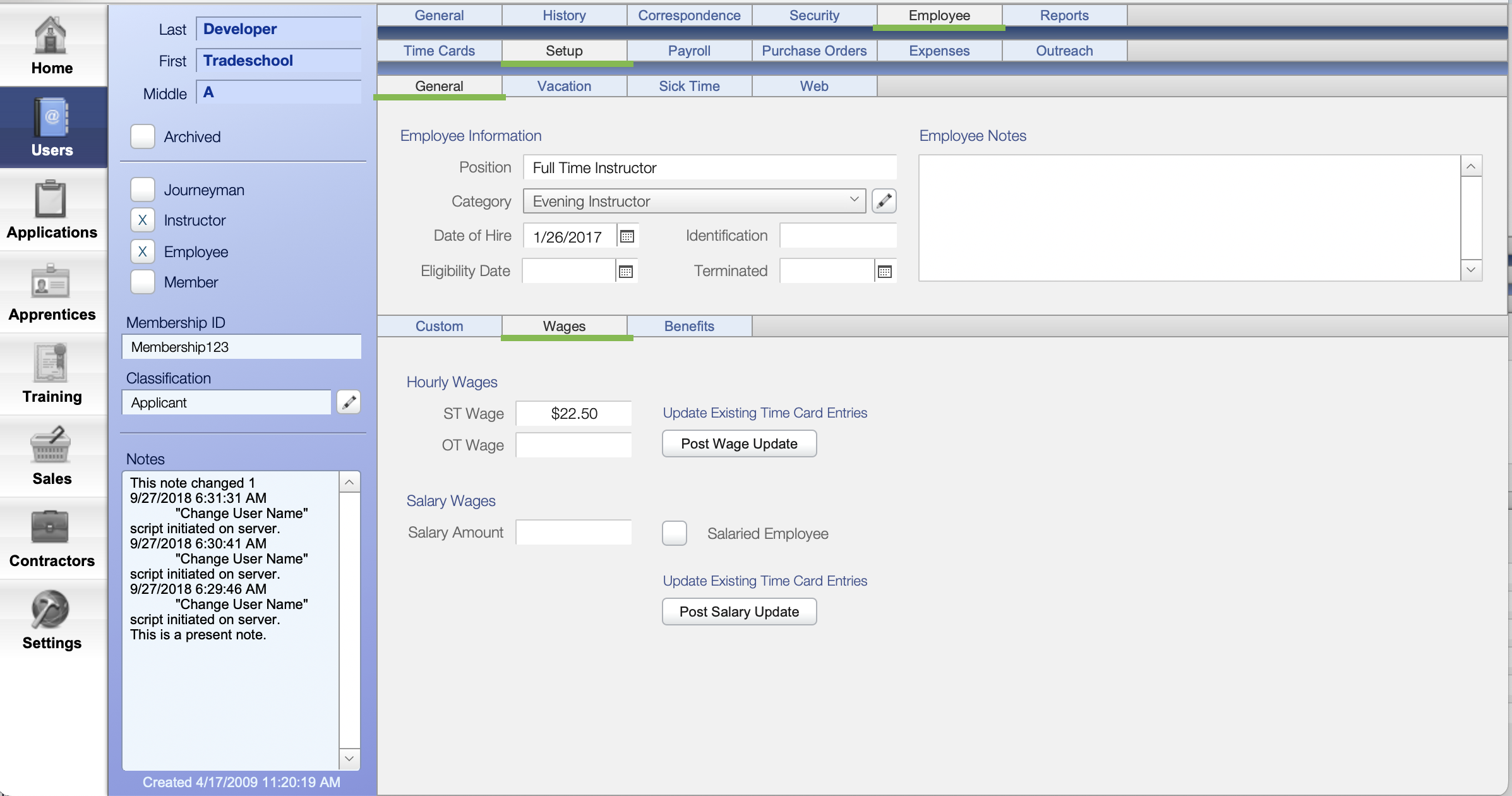The height and width of the screenshot is (796, 1512).
Task: Click the ST Wage field
Action: point(573,413)
